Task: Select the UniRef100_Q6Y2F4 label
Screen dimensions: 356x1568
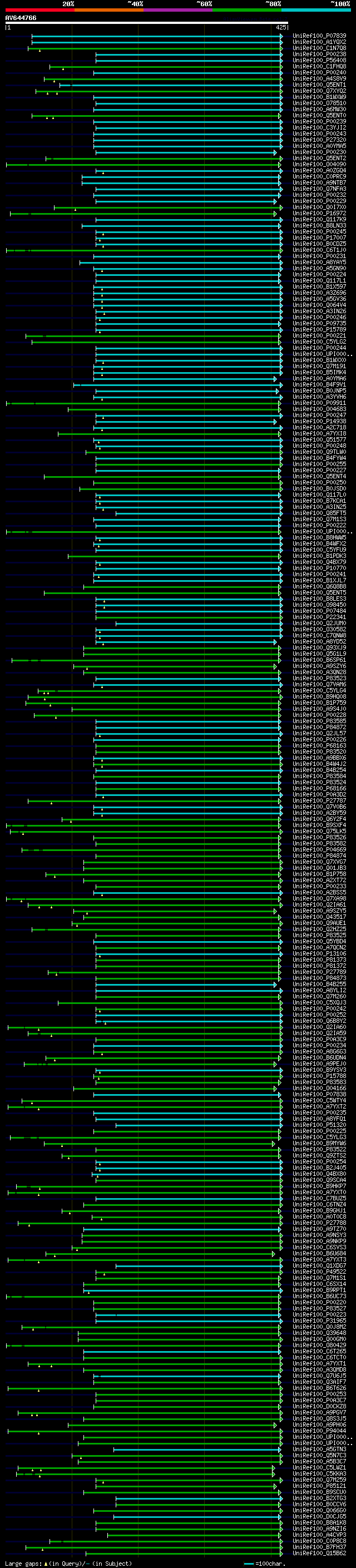Action: [319, 819]
